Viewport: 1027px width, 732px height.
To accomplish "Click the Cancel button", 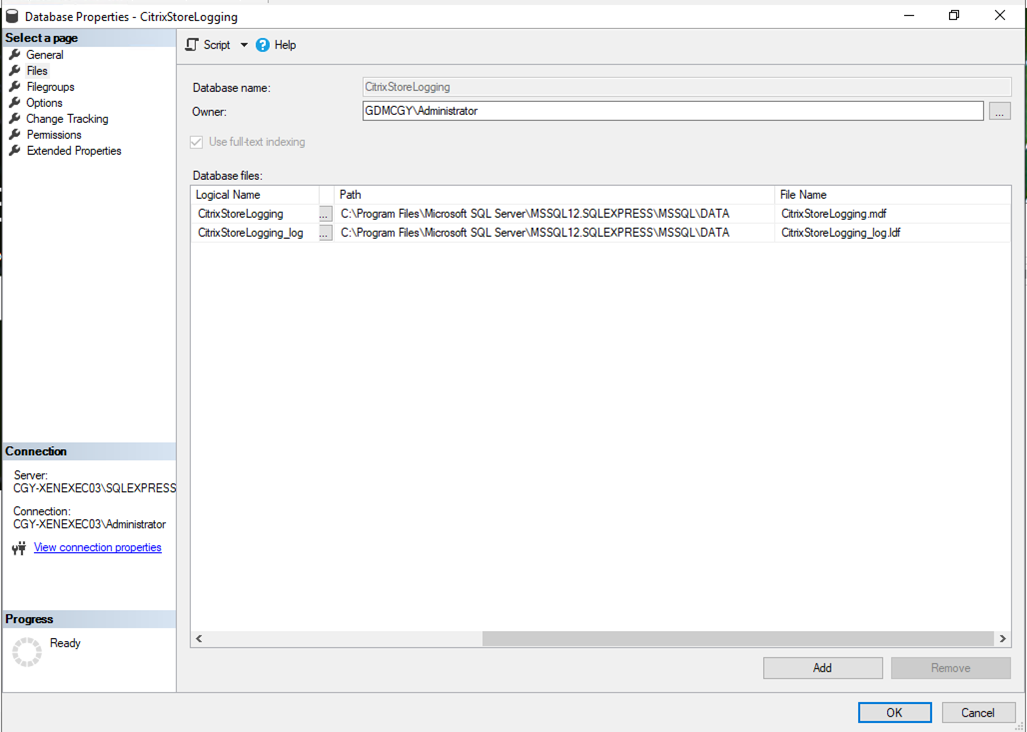I will [x=979, y=712].
